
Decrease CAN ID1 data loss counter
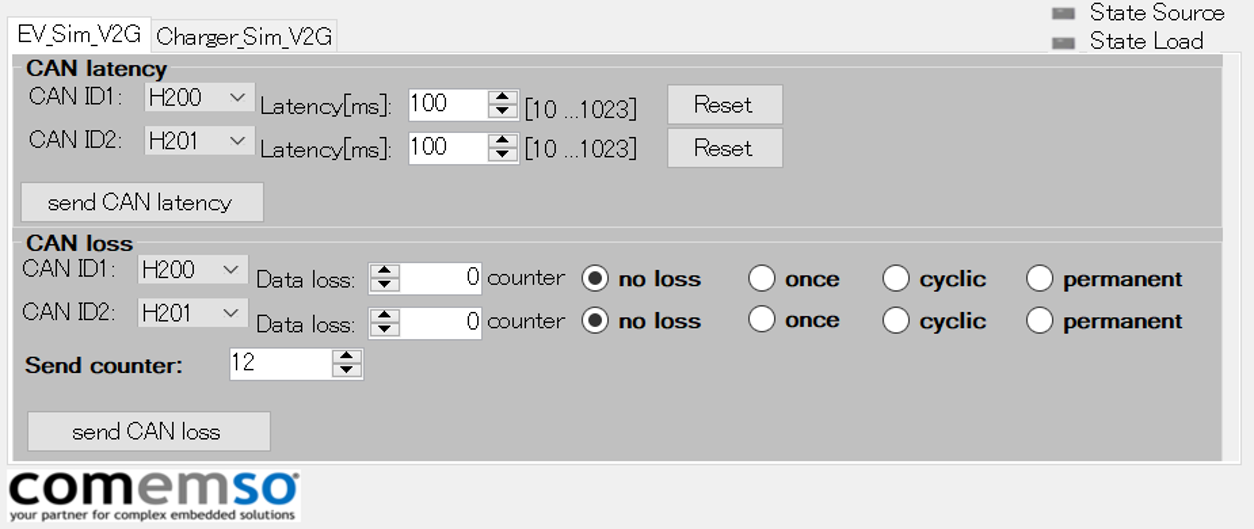pyautogui.click(x=385, y=286)
